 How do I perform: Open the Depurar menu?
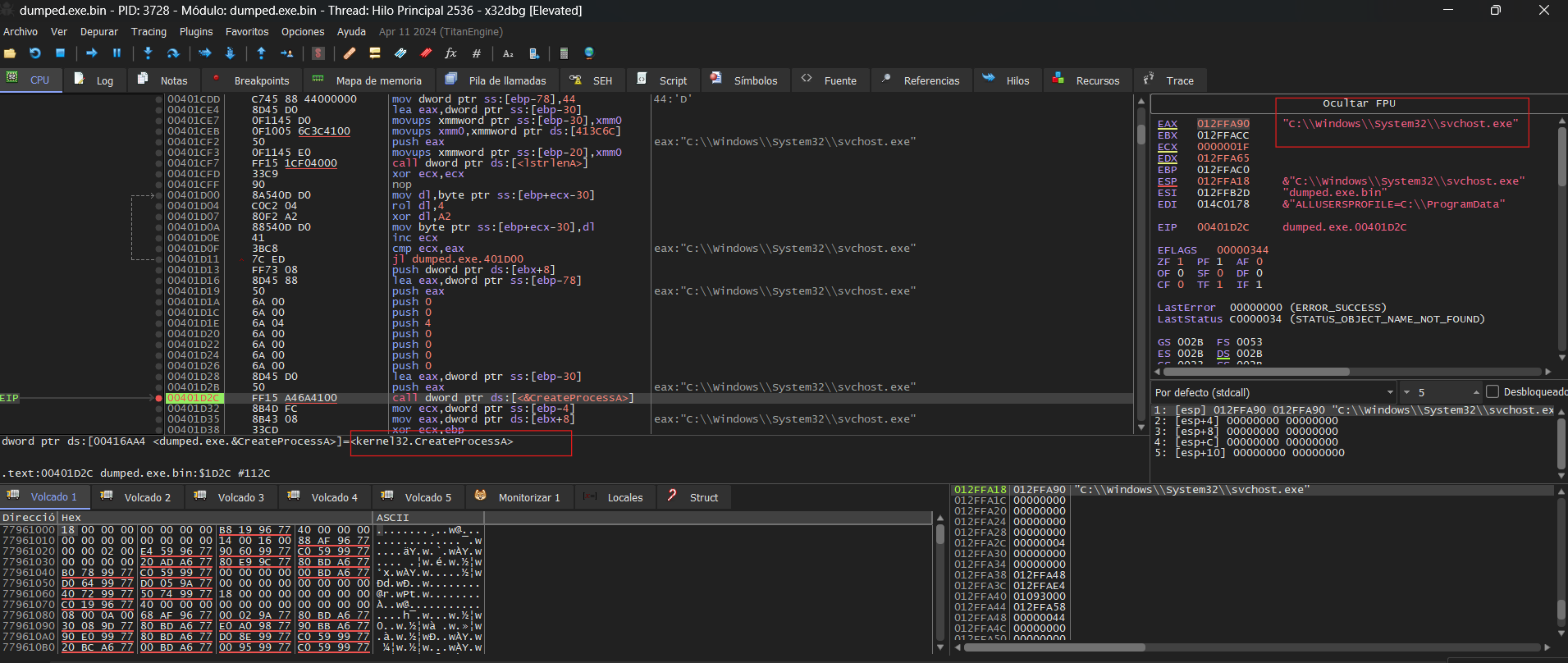(x=99, y=31)
